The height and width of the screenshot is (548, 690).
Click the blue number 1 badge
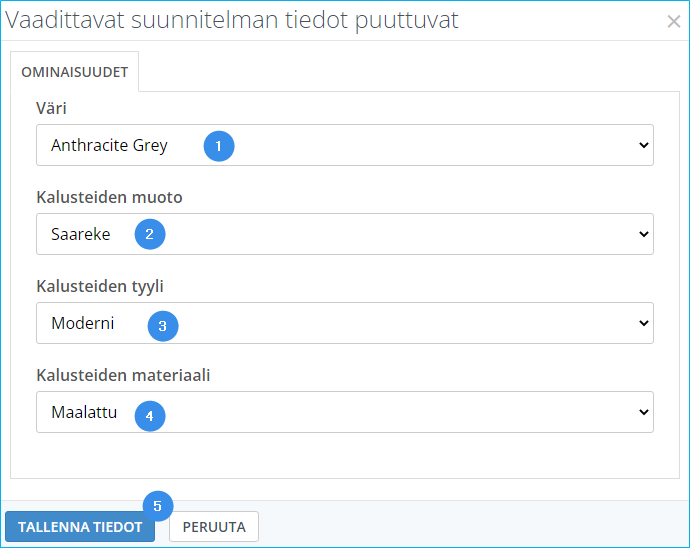point(219,146)
